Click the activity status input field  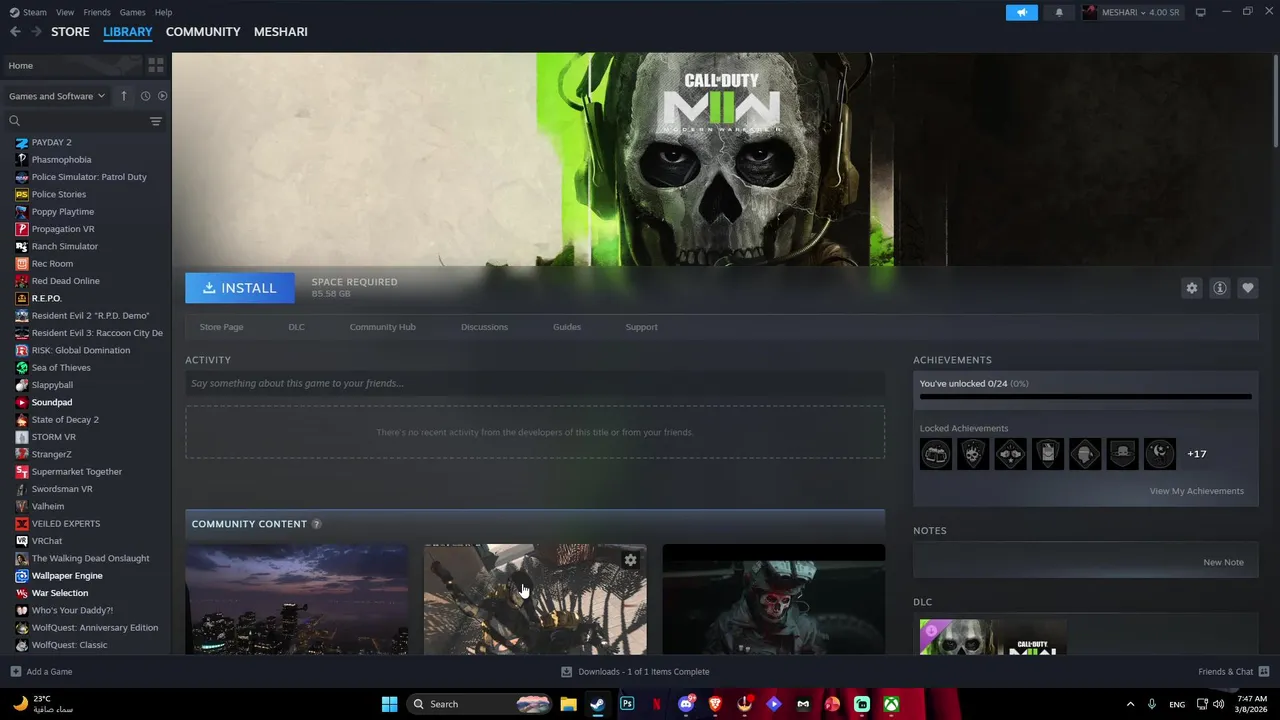pos(535,383)
